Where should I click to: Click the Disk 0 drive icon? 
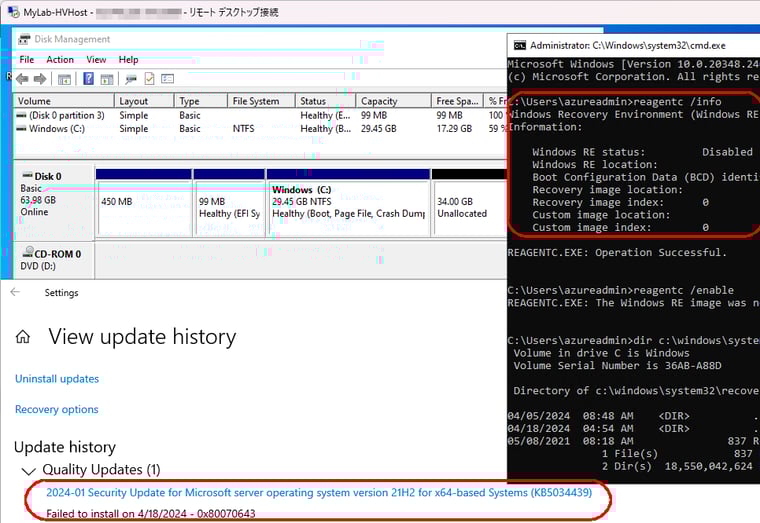point(27,175)
